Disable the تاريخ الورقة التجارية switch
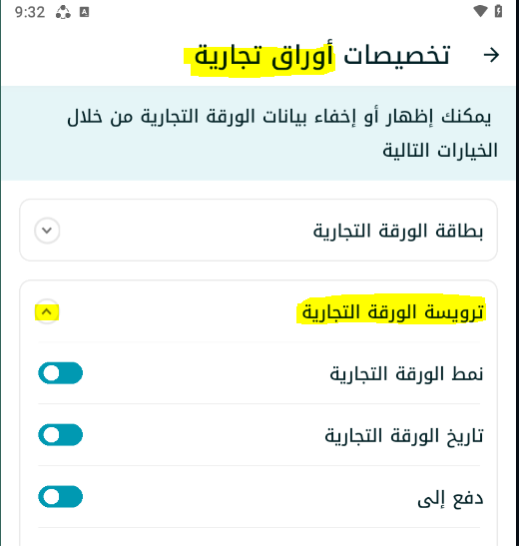Image resolution: width=519 pixels, height=546 pixels. 60,435
